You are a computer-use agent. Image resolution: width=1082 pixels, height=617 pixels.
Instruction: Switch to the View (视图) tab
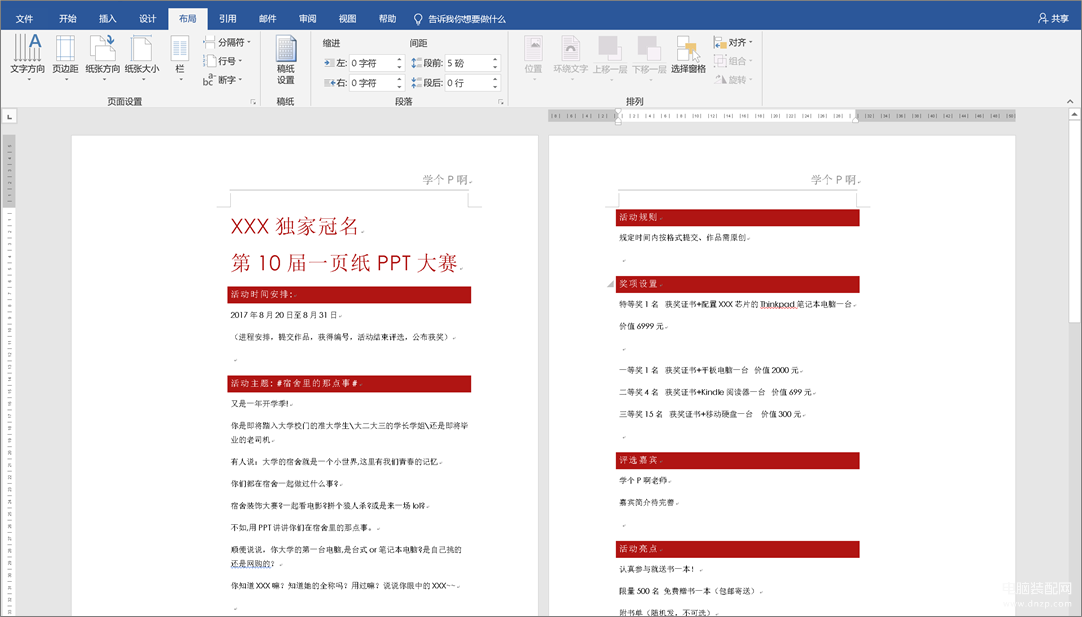point(348,19)
